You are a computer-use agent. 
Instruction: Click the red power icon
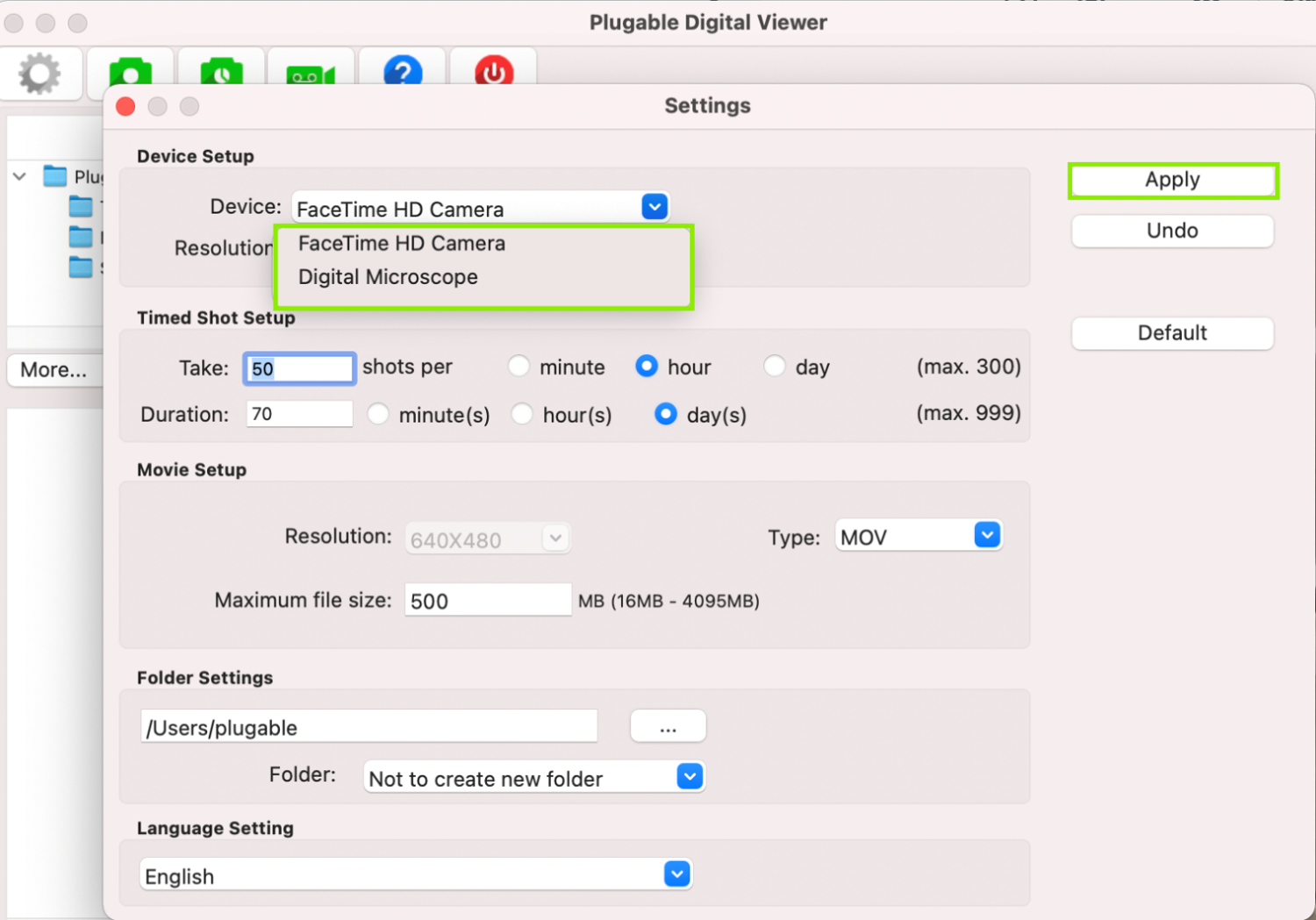[494, 72]
